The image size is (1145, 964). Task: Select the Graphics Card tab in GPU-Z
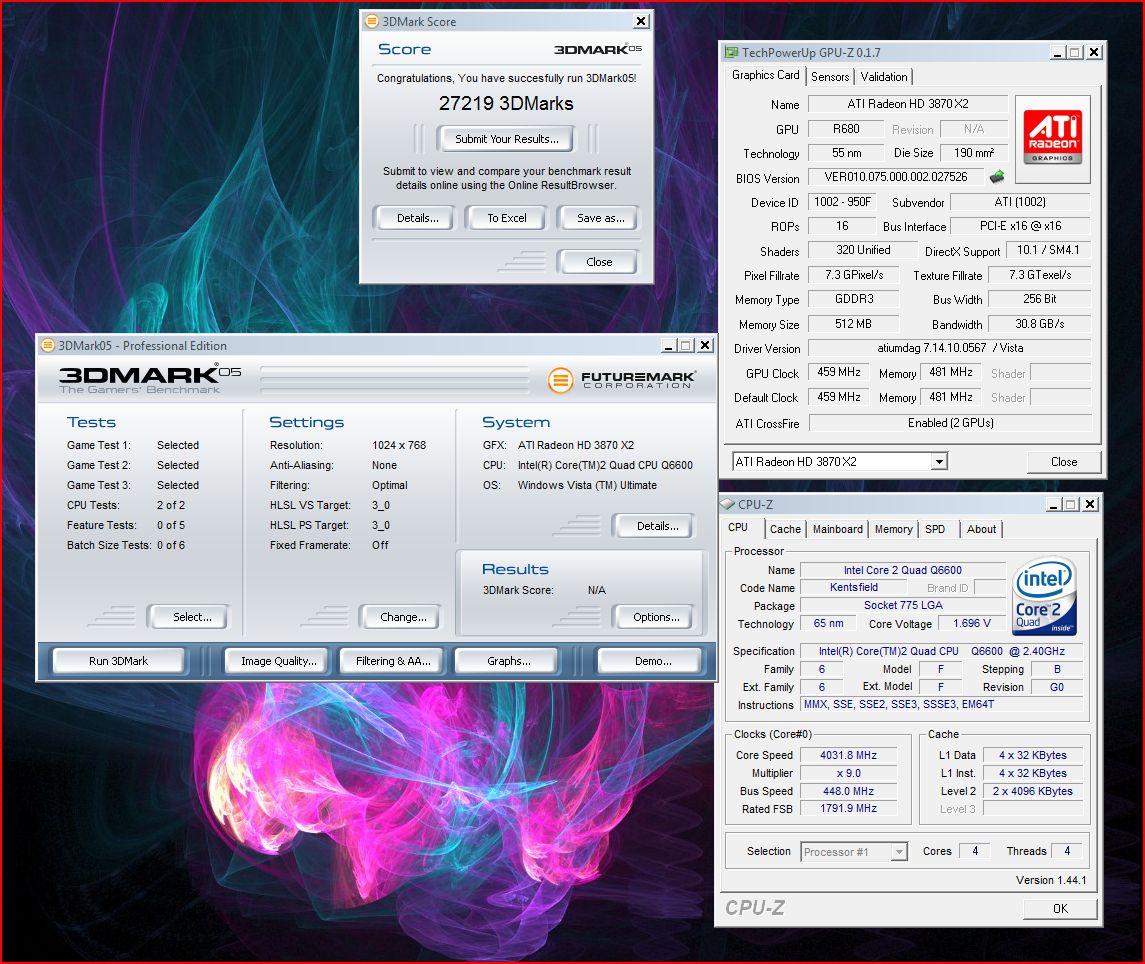click(x=765, y=75)
